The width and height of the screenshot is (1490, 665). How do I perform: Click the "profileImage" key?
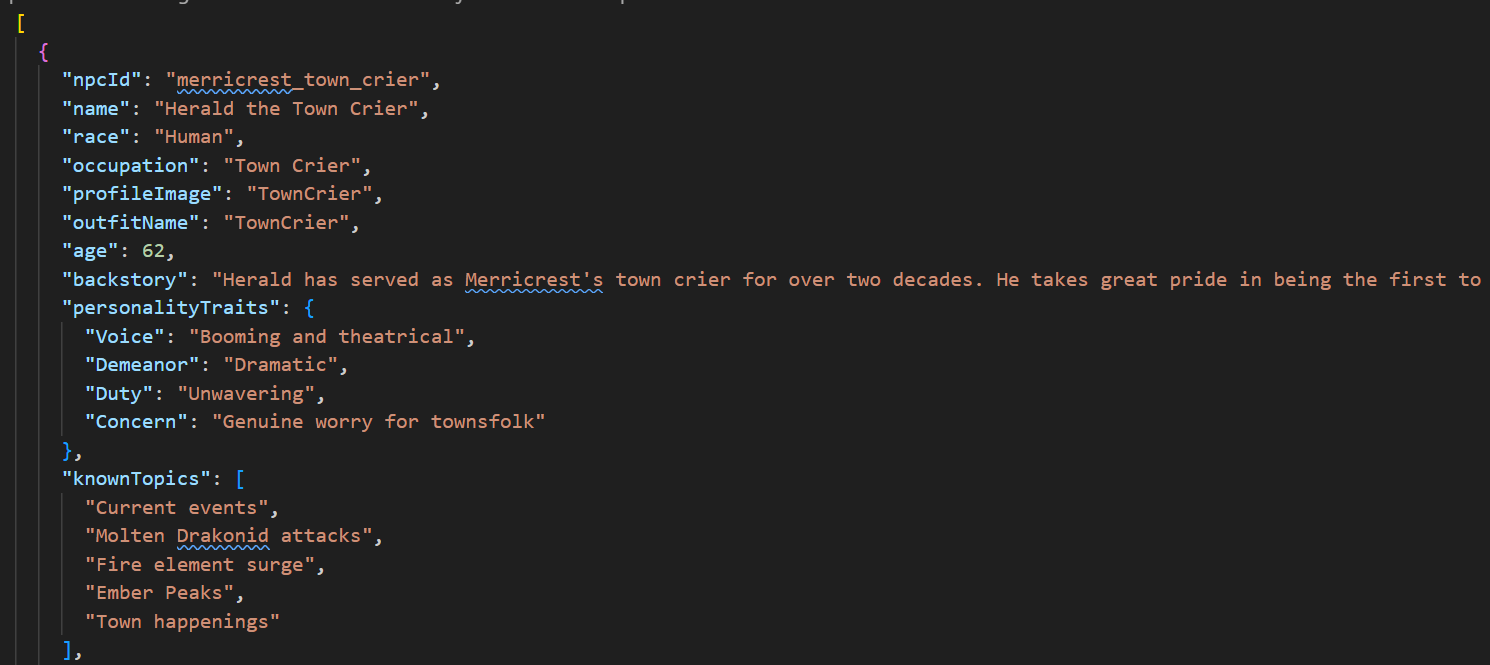(143, 194)
